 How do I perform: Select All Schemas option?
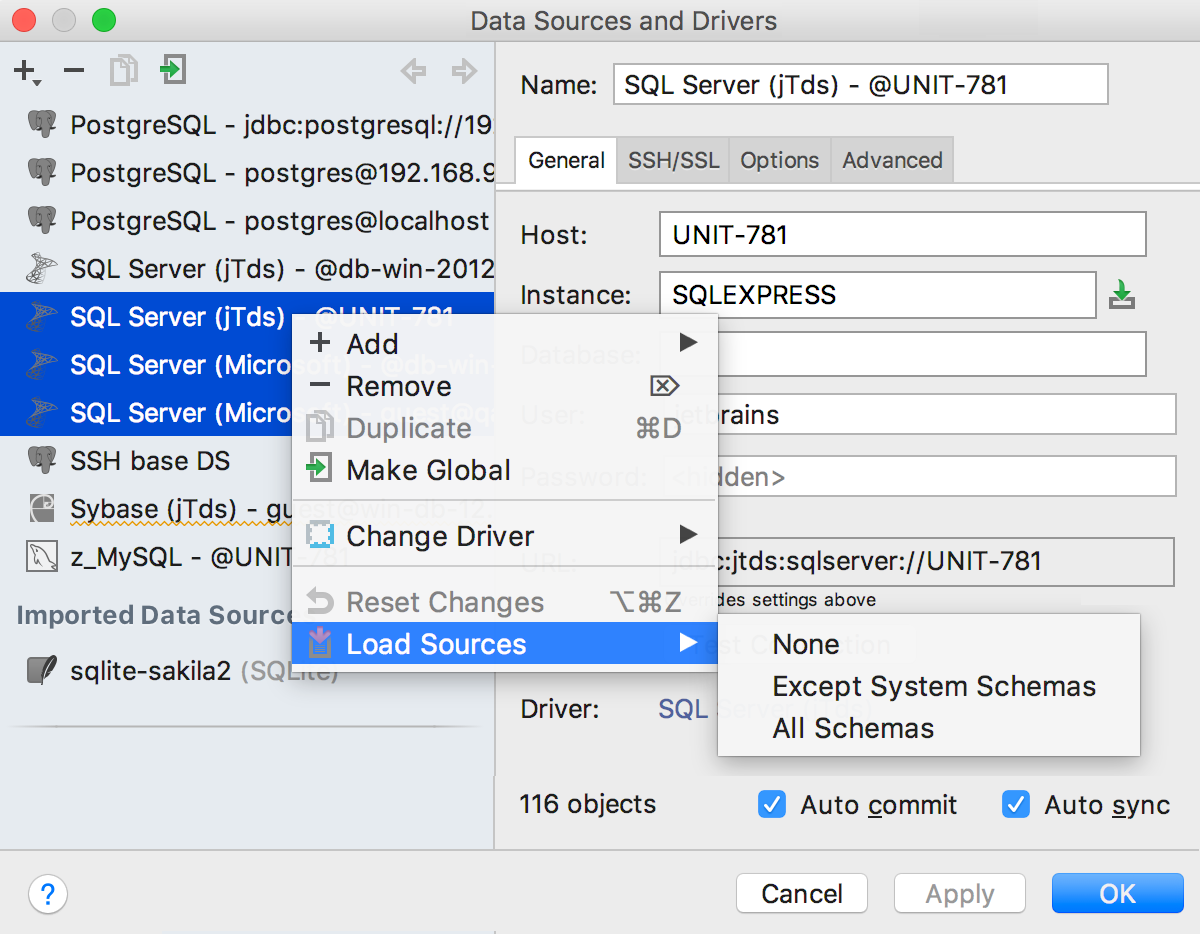click(929, 728)
